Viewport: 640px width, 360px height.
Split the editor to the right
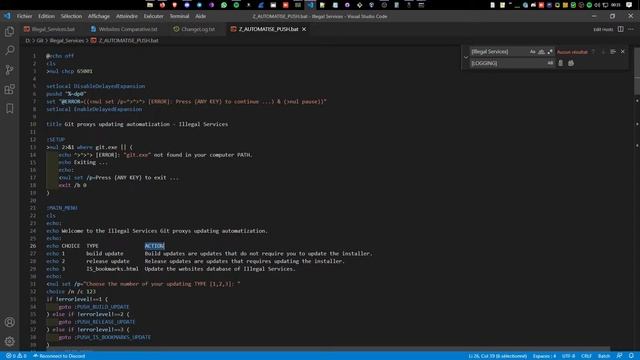(x=620, y=29)
